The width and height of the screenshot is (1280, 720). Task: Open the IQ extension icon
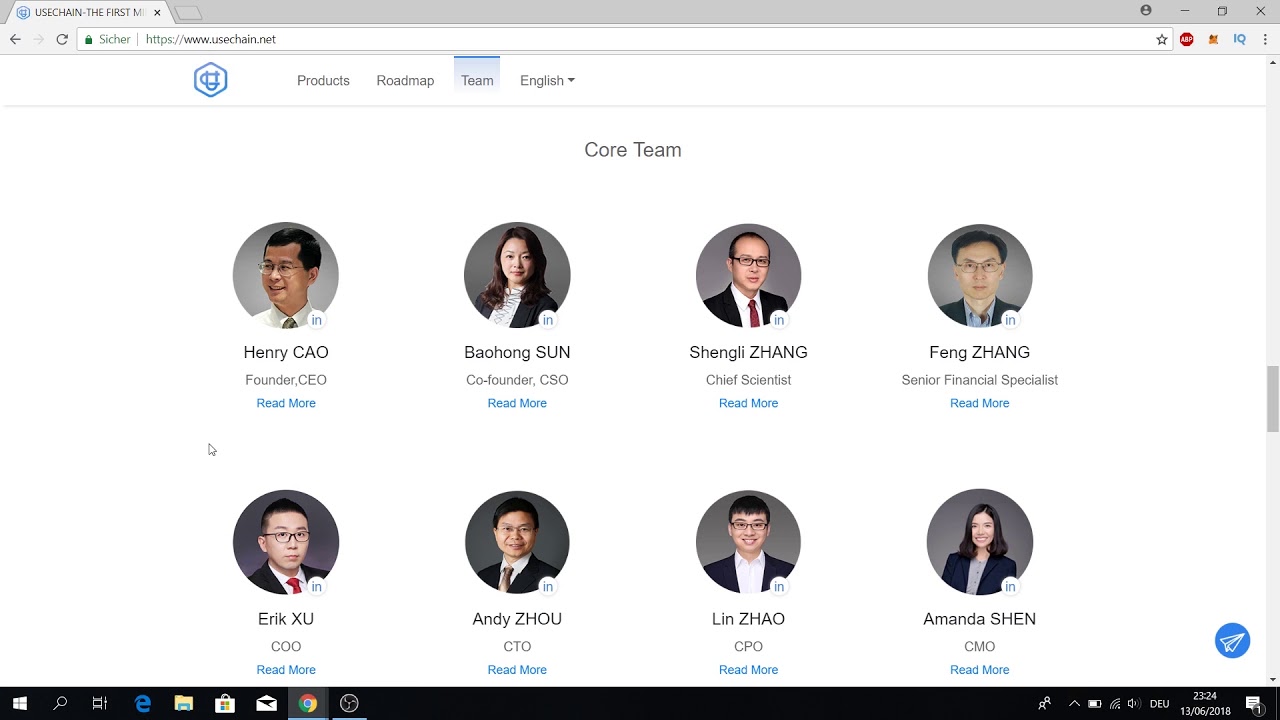(x=1239, y=40)
